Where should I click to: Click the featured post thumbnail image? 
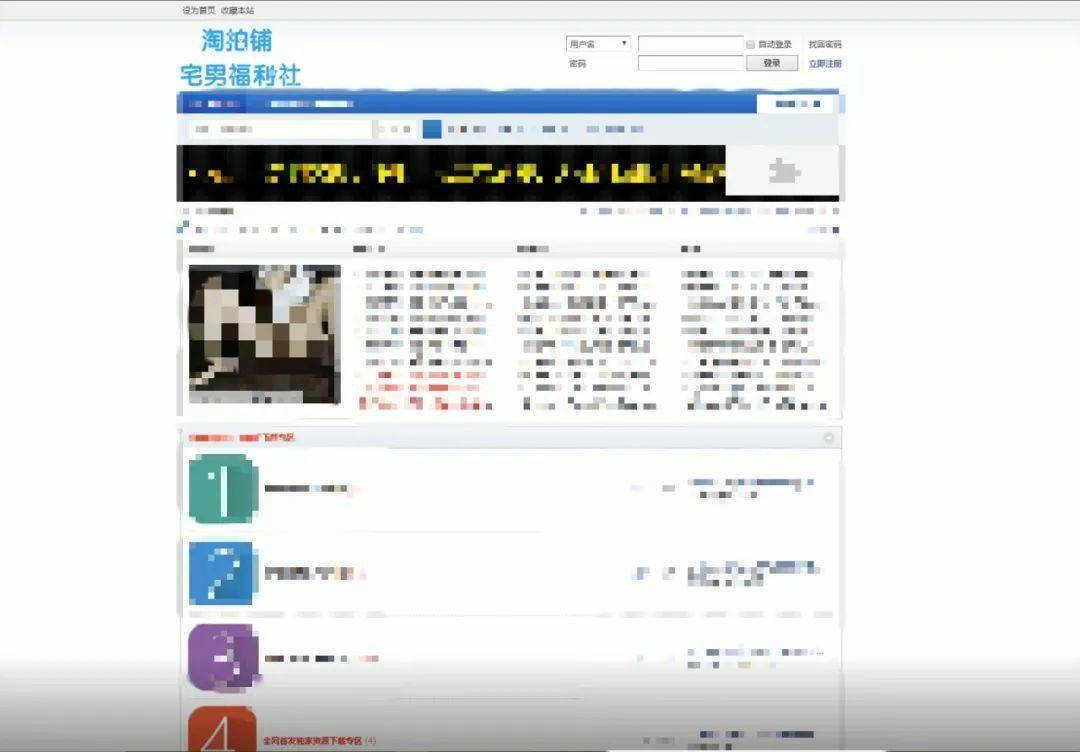coord(263,335)
